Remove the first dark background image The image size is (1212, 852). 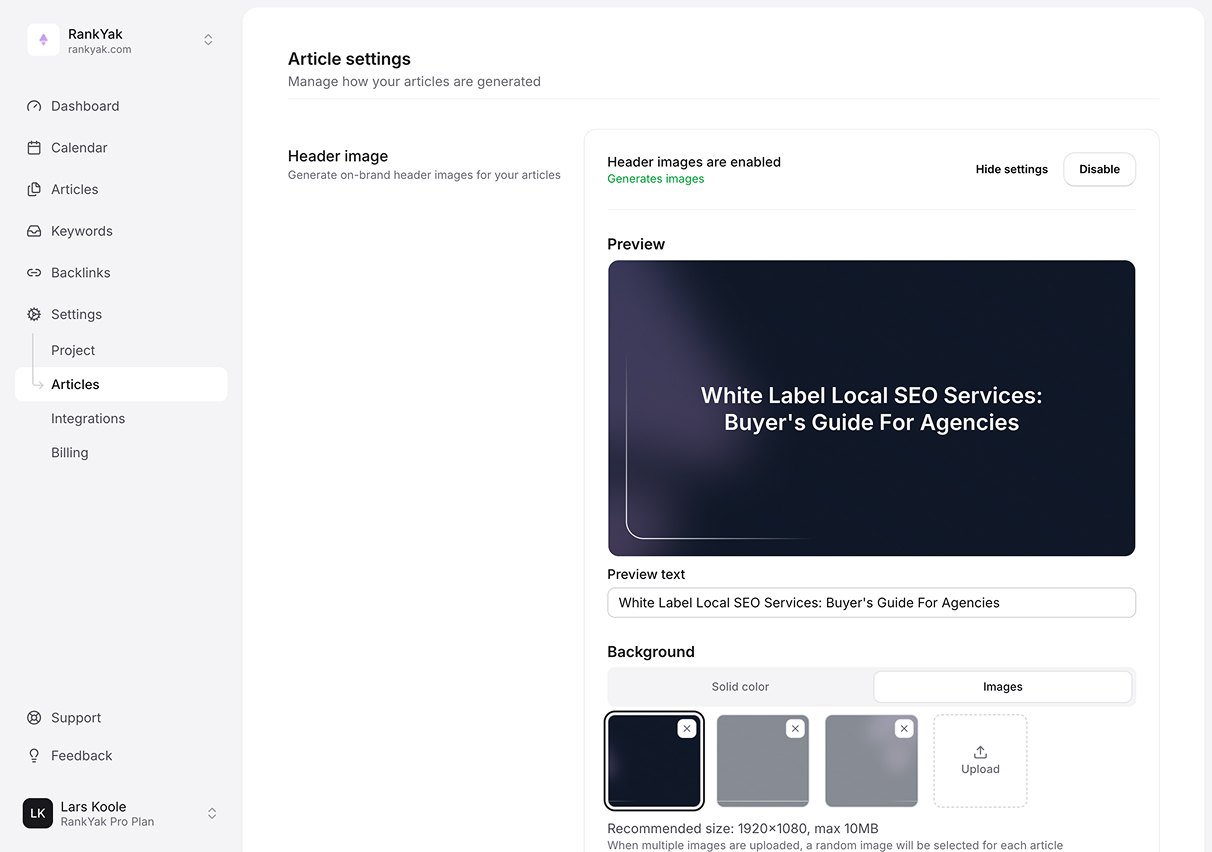tap(686, 729)
